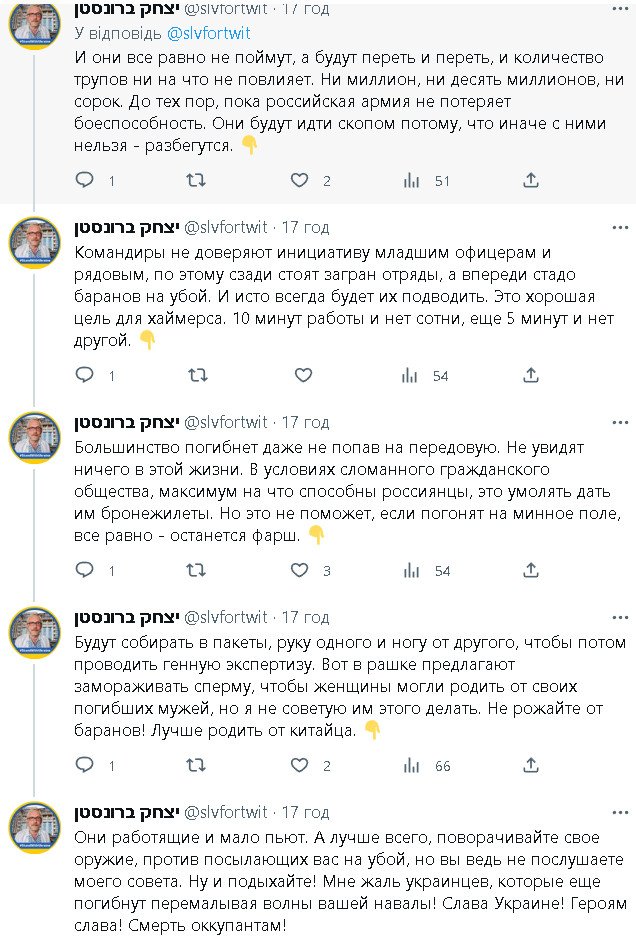The width and height of the screenshot is (636, 948).
Task: Reply to the tweet mentioning хаймерса
Action: (x=85, y=376)
